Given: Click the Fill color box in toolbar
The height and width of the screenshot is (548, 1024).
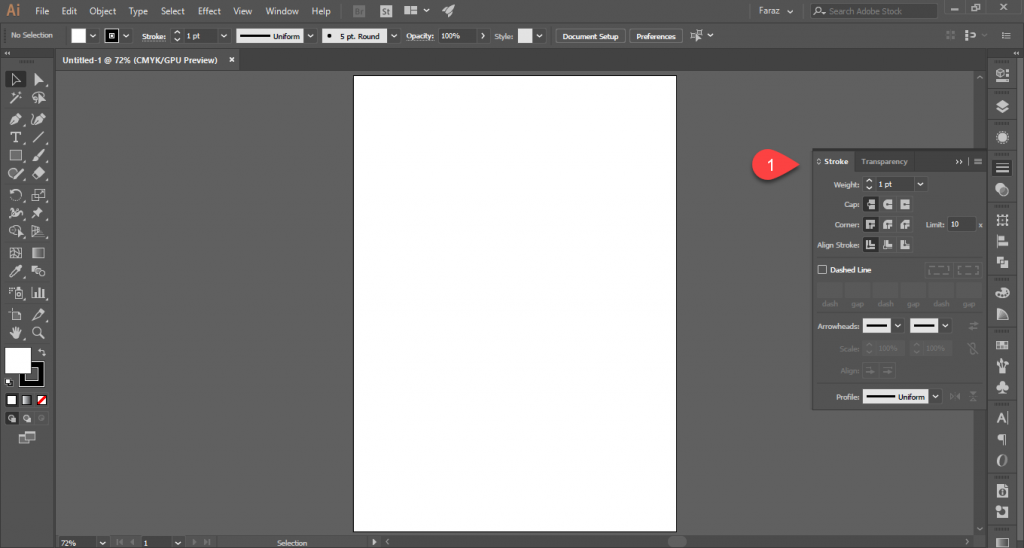Looking at the screenshot, I should coord(18,361).
